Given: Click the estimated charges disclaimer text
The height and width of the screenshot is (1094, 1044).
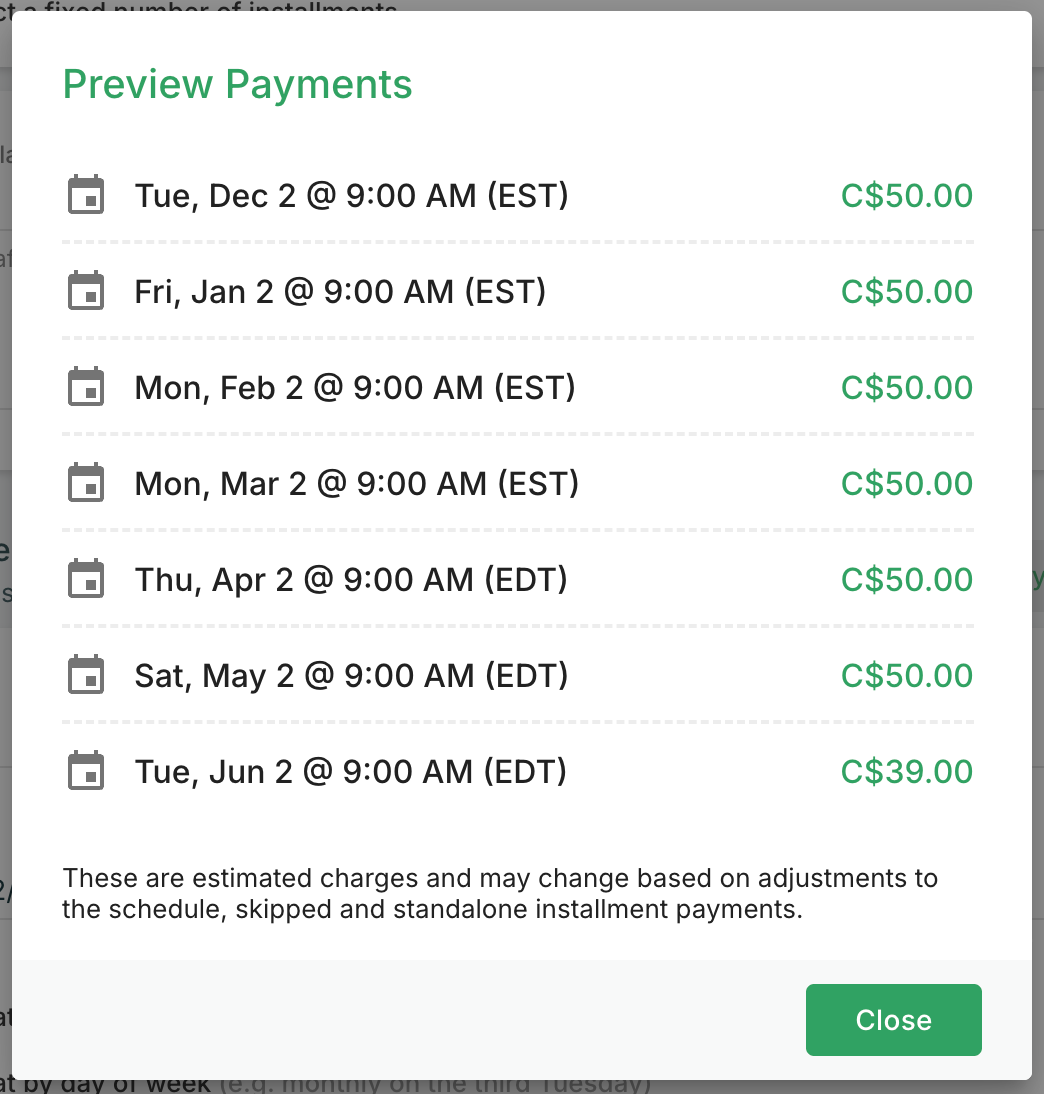Looking at the screenshot, I should [500, 895].
